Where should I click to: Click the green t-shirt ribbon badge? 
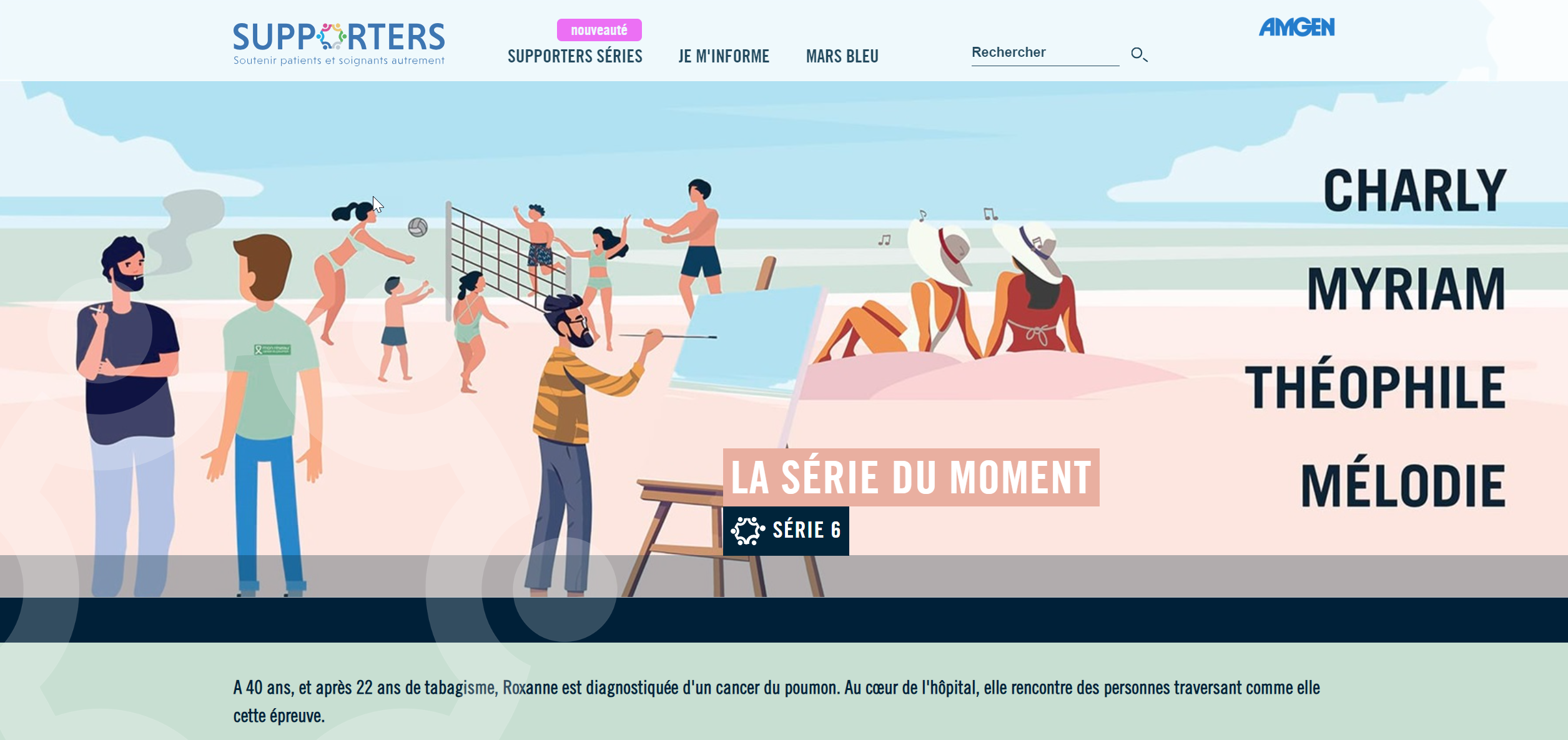[x=272, y=349]
